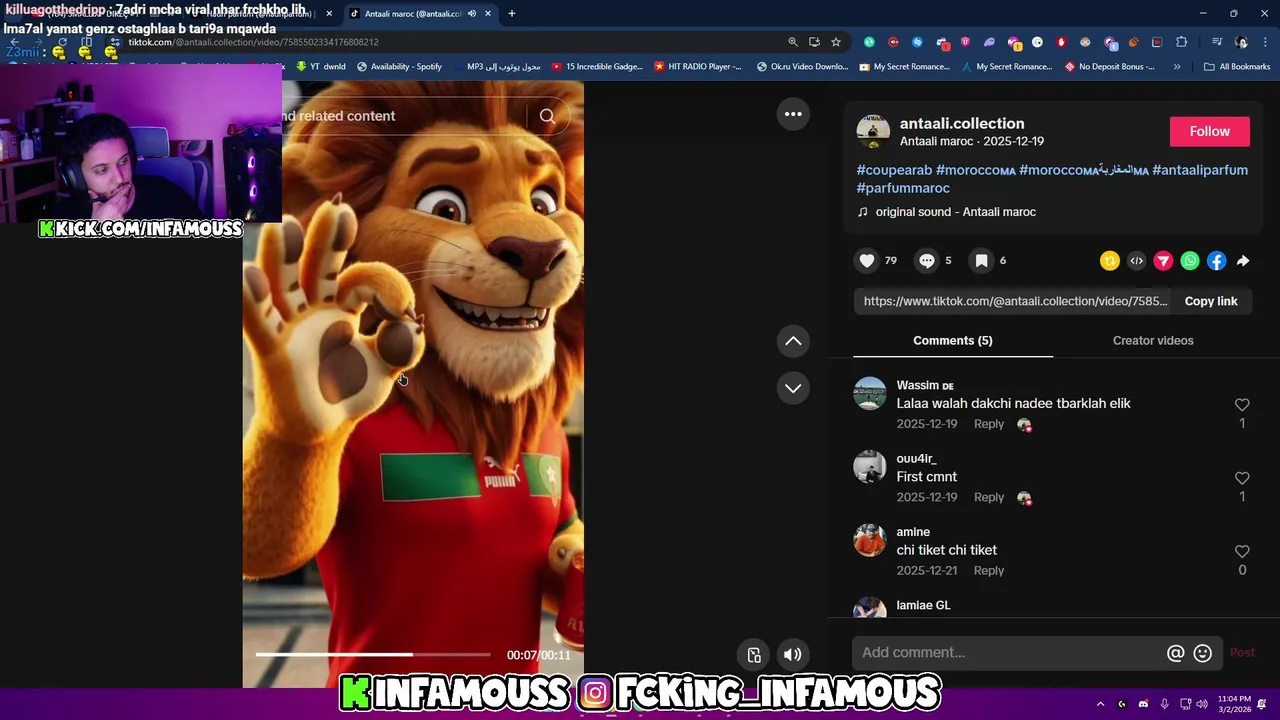The width and height of the screenshot is (1280, 720).
Task: Bookmark the video with the favorites icon
Action: pos(982,261)
